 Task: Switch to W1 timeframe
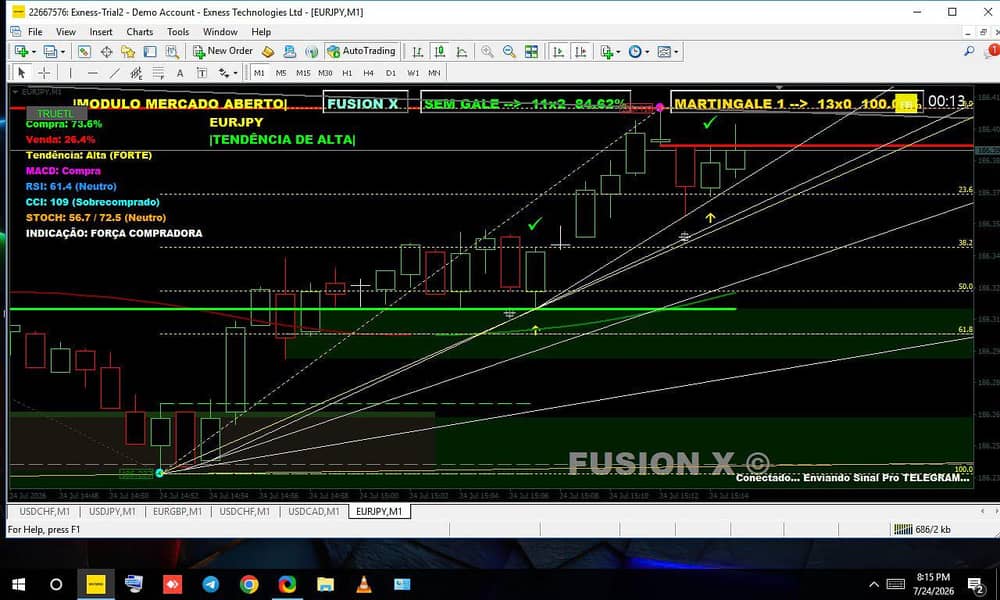(x=413, y=73)
